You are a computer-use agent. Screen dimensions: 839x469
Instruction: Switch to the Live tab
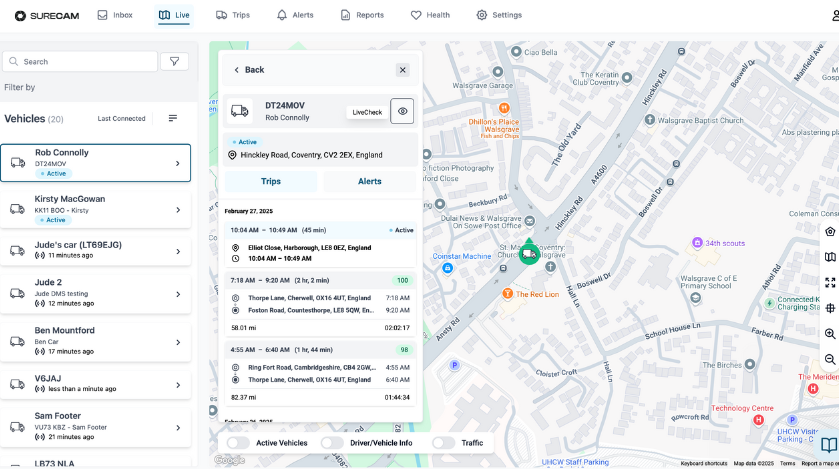pyautogui.click(x=174, y=15)
